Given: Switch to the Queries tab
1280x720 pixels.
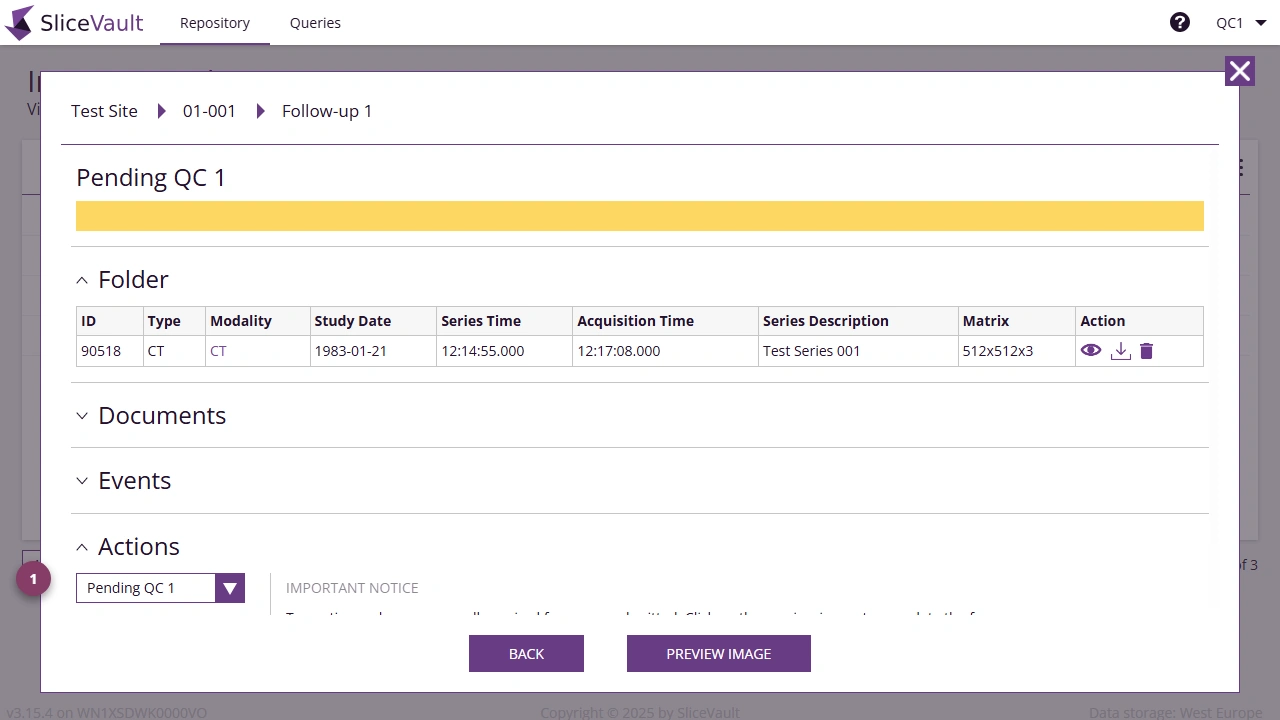Looking at the screenshot, I should click(315, 22).
